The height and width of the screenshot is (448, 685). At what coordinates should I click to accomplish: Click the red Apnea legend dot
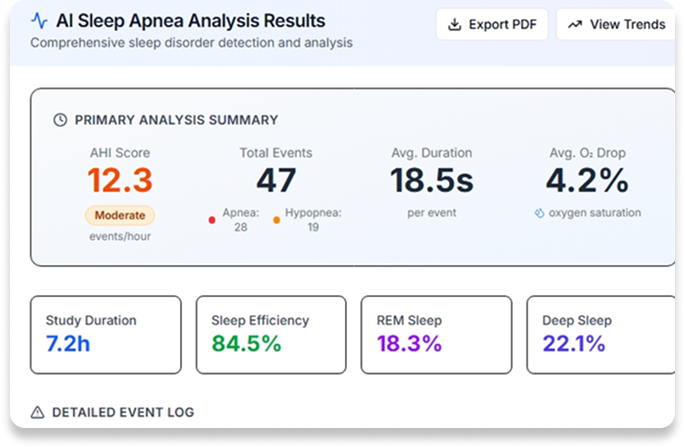coord(212,220)
